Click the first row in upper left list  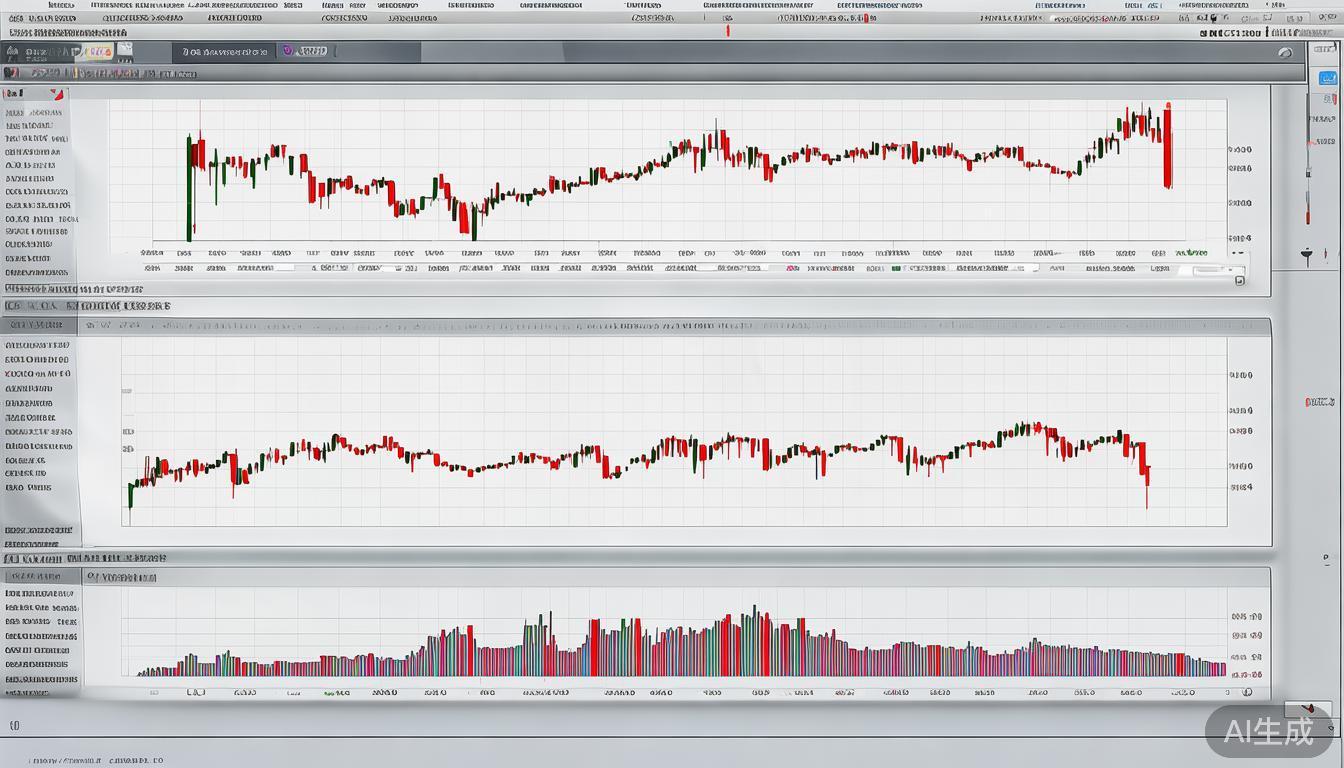pos(30,113)
